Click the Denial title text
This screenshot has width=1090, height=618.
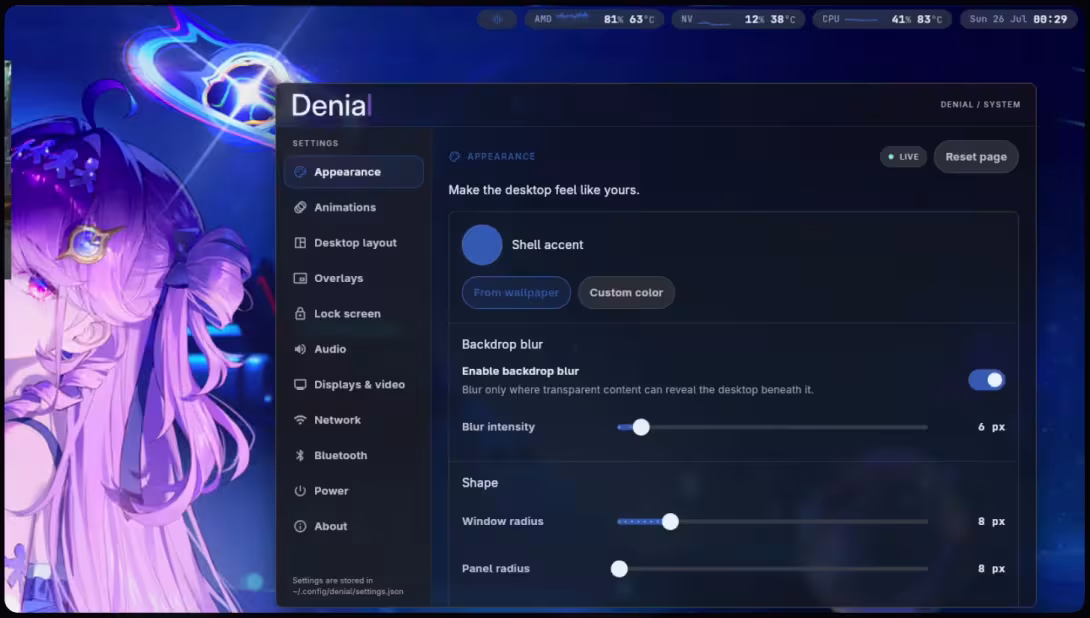[331, 105]
